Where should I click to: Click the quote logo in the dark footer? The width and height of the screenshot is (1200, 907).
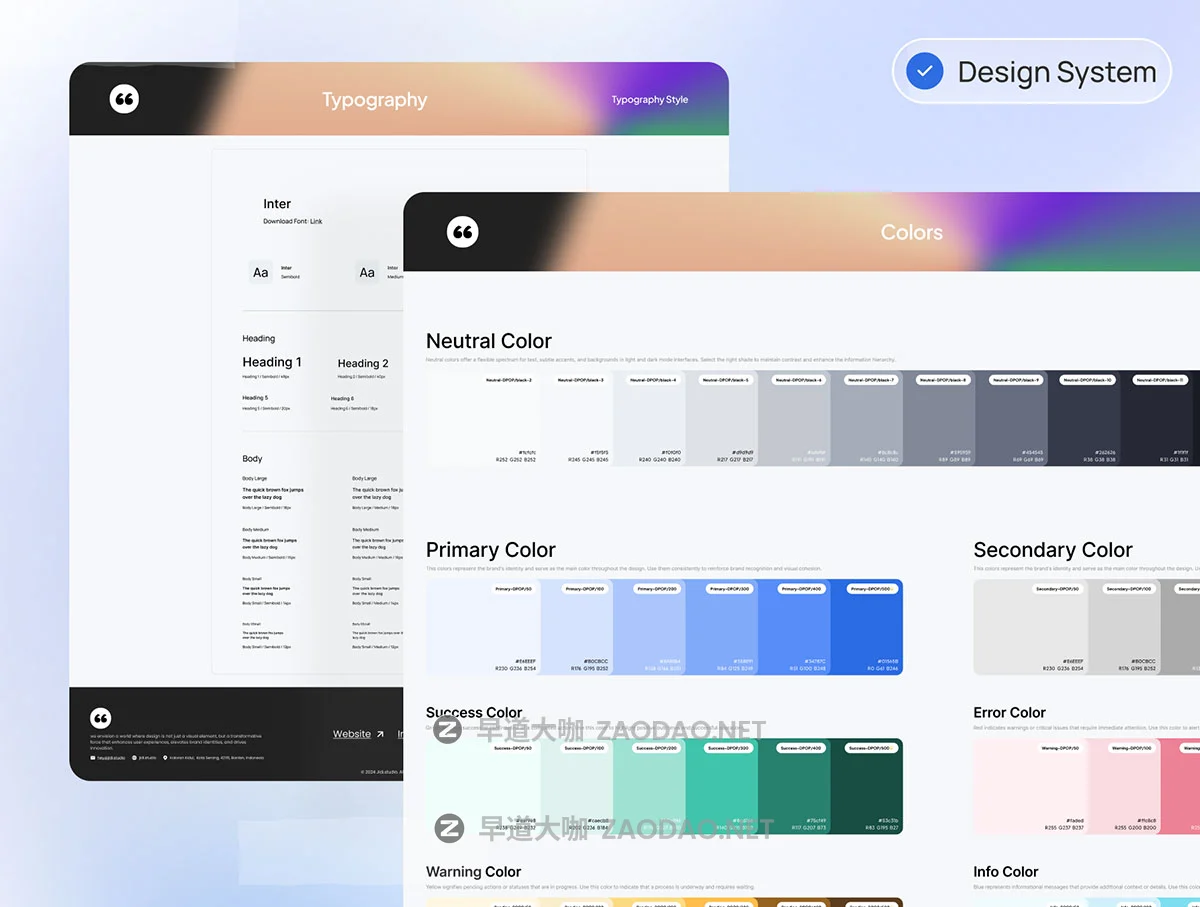(100, 718)
